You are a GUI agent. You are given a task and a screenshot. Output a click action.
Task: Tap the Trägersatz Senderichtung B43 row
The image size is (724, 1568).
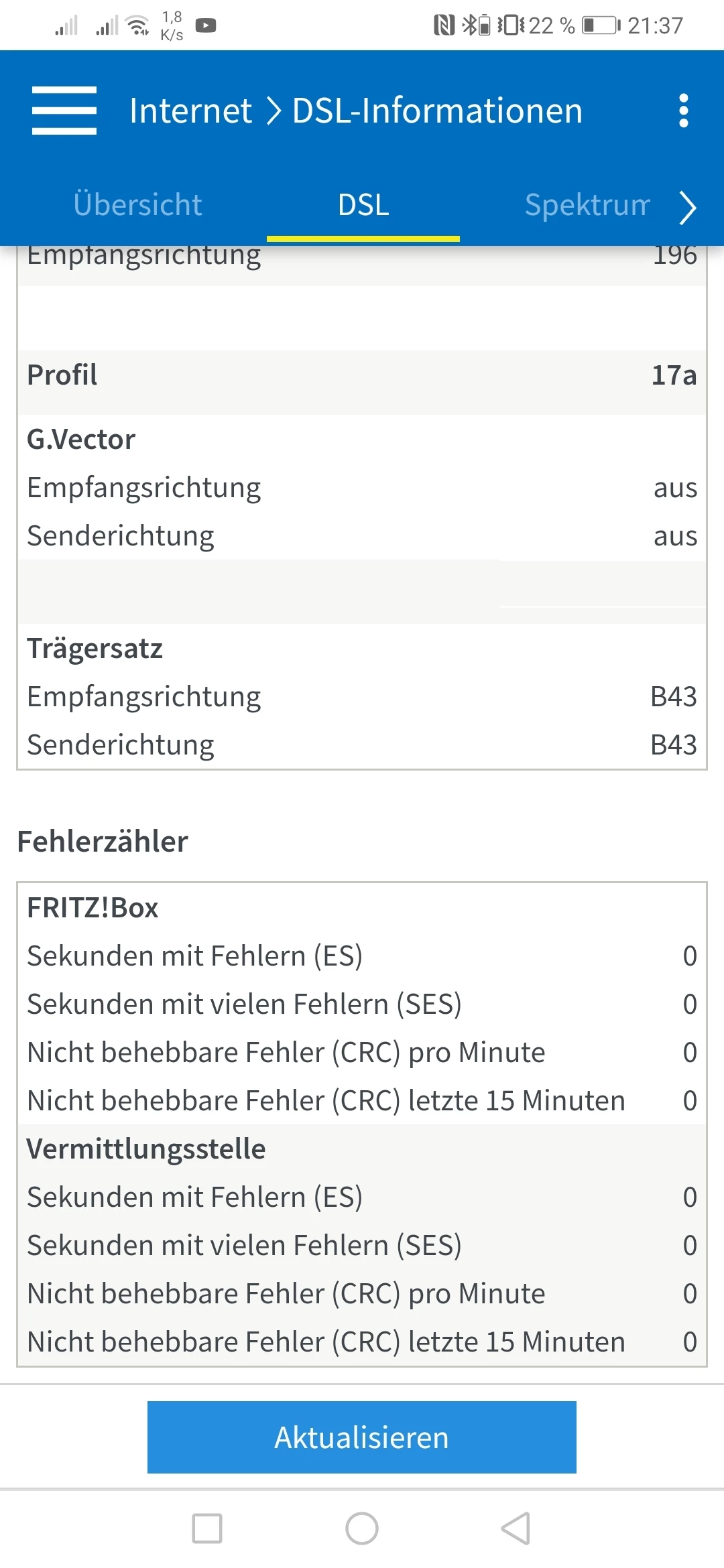362,745
